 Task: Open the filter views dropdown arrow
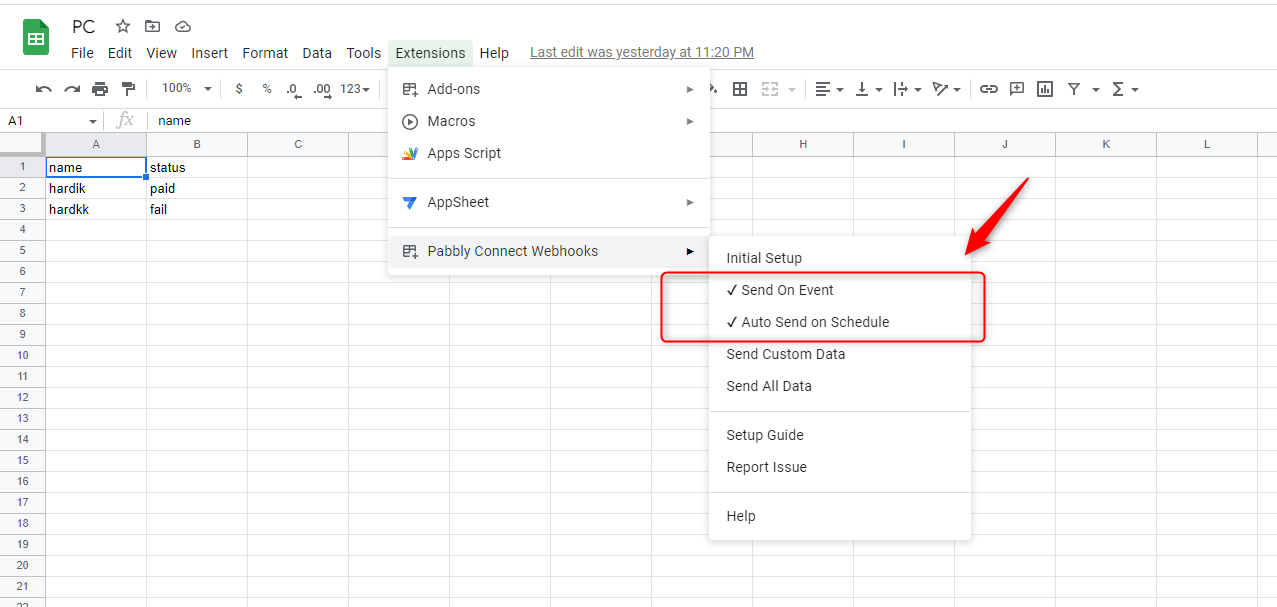click(x=1096, y=89)
